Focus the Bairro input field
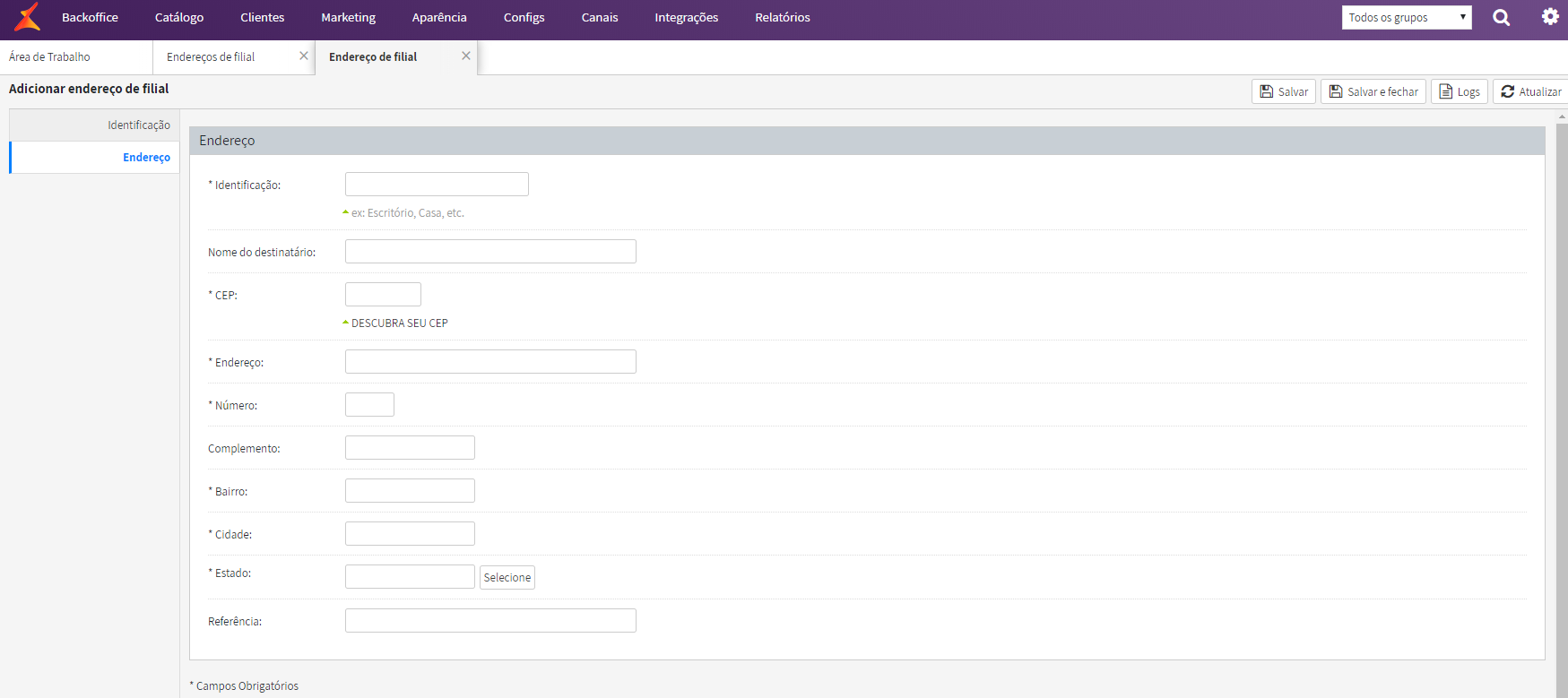 [x=410, y=490]
